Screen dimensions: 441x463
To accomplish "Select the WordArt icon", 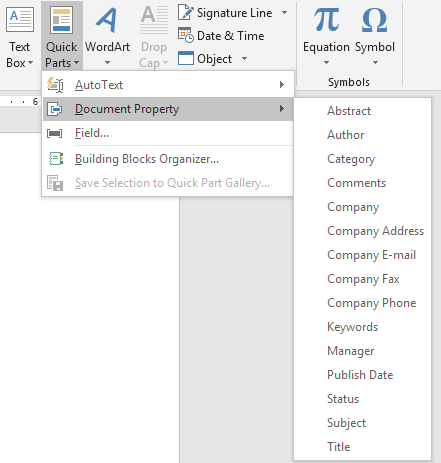I will 107,20.
